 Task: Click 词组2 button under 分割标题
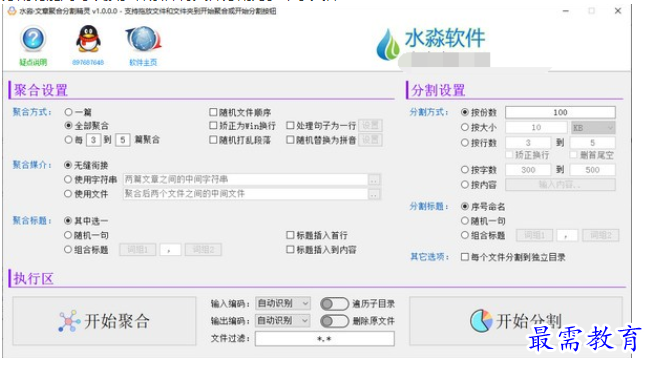[x=601, y=235]
